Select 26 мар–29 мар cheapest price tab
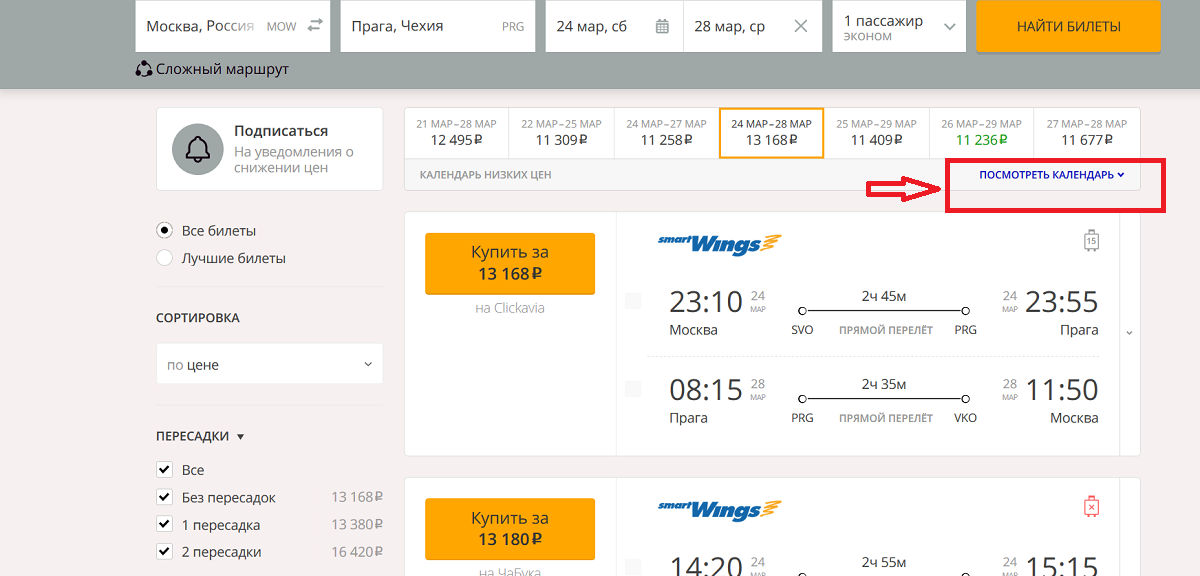This screenshot has height=576, width=1200. [981, 132]
